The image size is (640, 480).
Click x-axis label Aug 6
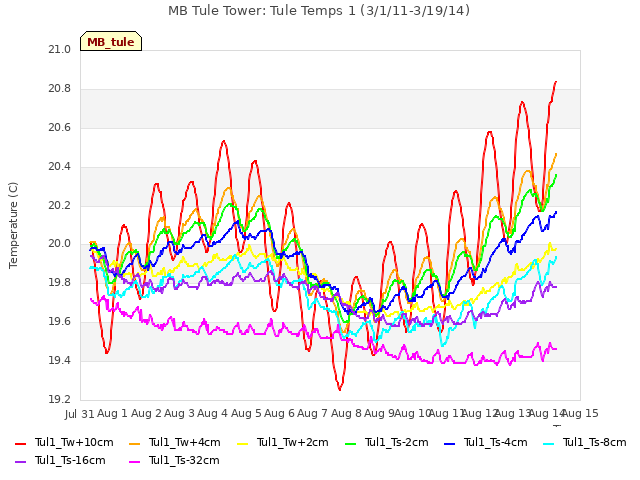tap(280, 413)
